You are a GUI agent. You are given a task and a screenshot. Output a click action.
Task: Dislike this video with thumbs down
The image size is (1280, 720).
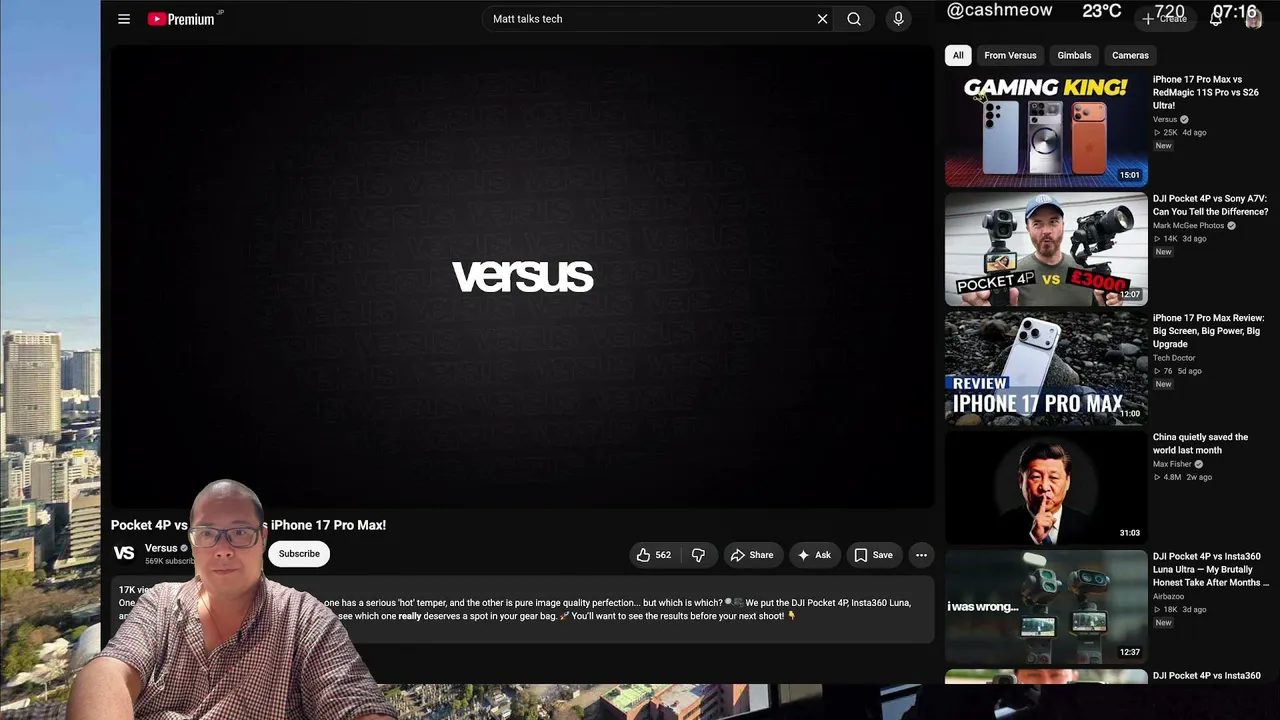tap(698, 555)
